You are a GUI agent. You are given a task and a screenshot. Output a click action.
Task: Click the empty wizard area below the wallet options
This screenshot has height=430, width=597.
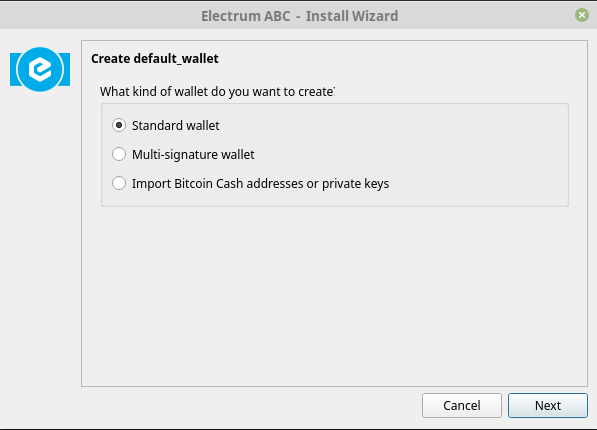coord(334,296)
